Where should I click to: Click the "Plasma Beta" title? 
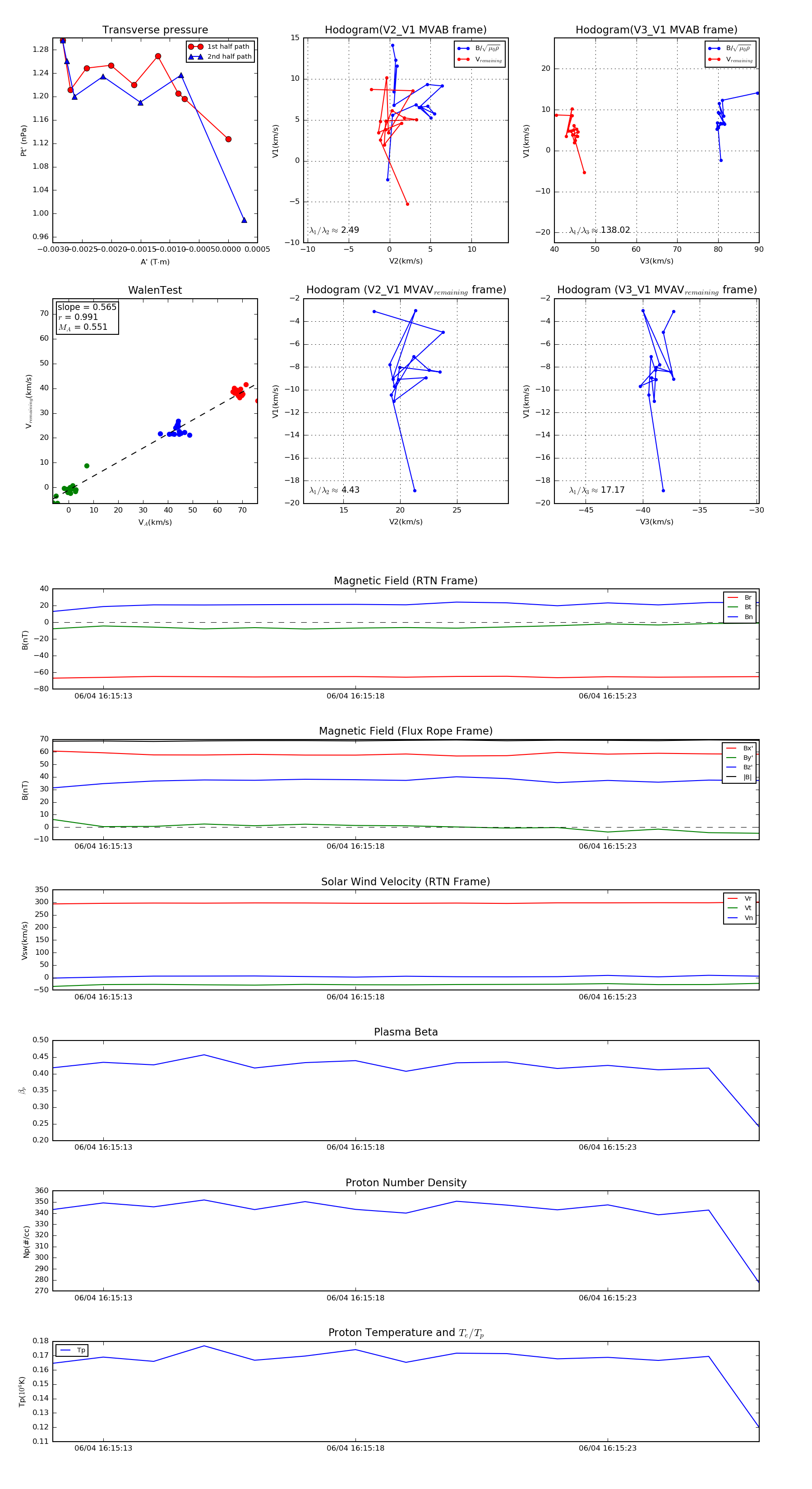click(406, 1032)
